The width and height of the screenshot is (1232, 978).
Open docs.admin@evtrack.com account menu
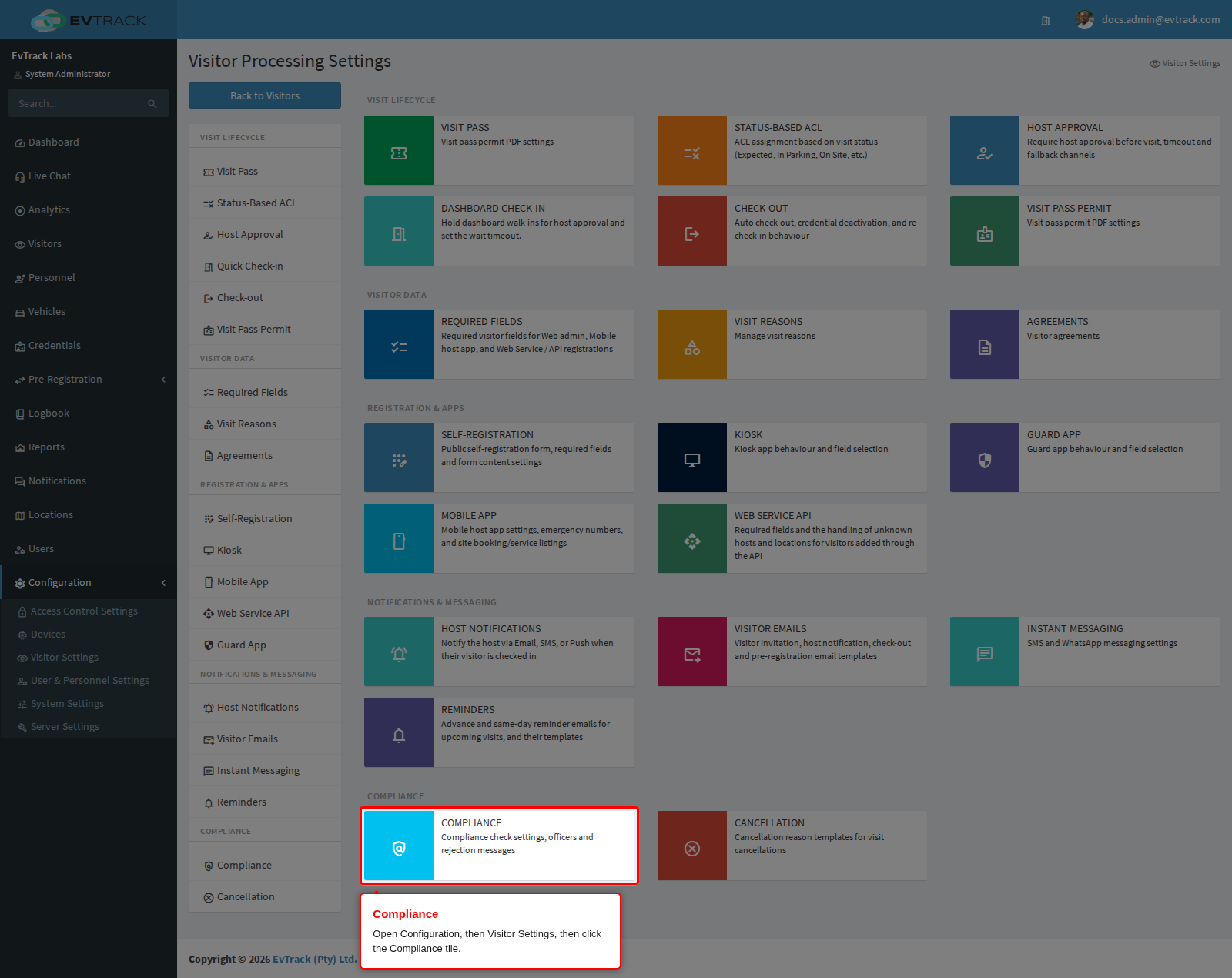[1160, 19]
